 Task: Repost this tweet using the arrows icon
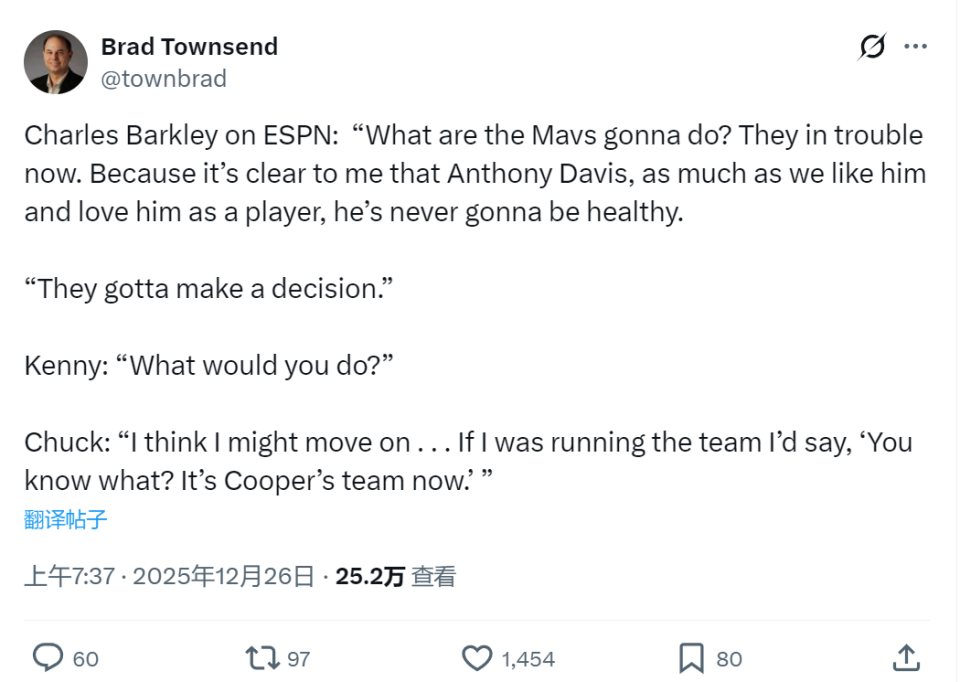262,657
